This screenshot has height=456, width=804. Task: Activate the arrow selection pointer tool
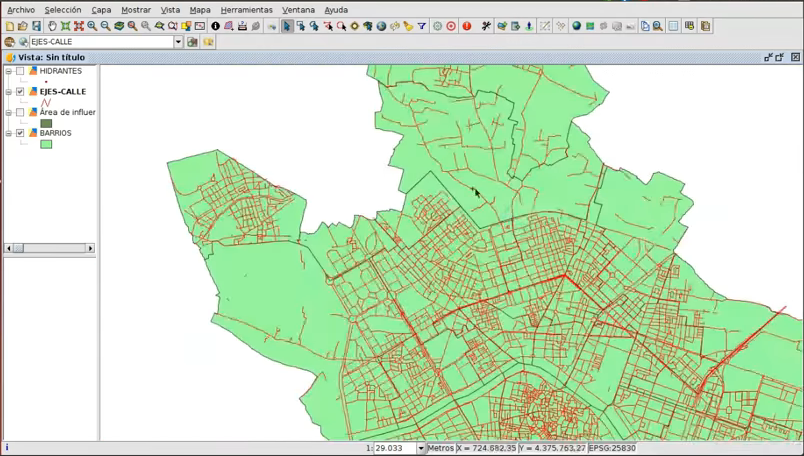(x=287, y=26)
